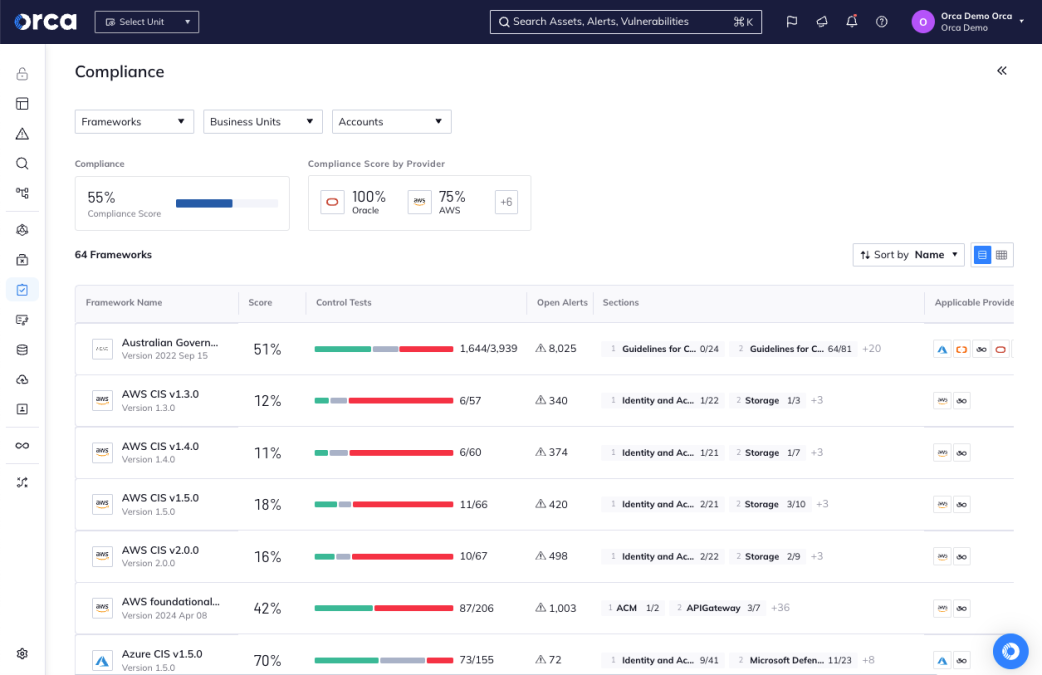Click the 55% compliance score progress bar
Viewport: 1042px width, 675px height.
point(227,203)
